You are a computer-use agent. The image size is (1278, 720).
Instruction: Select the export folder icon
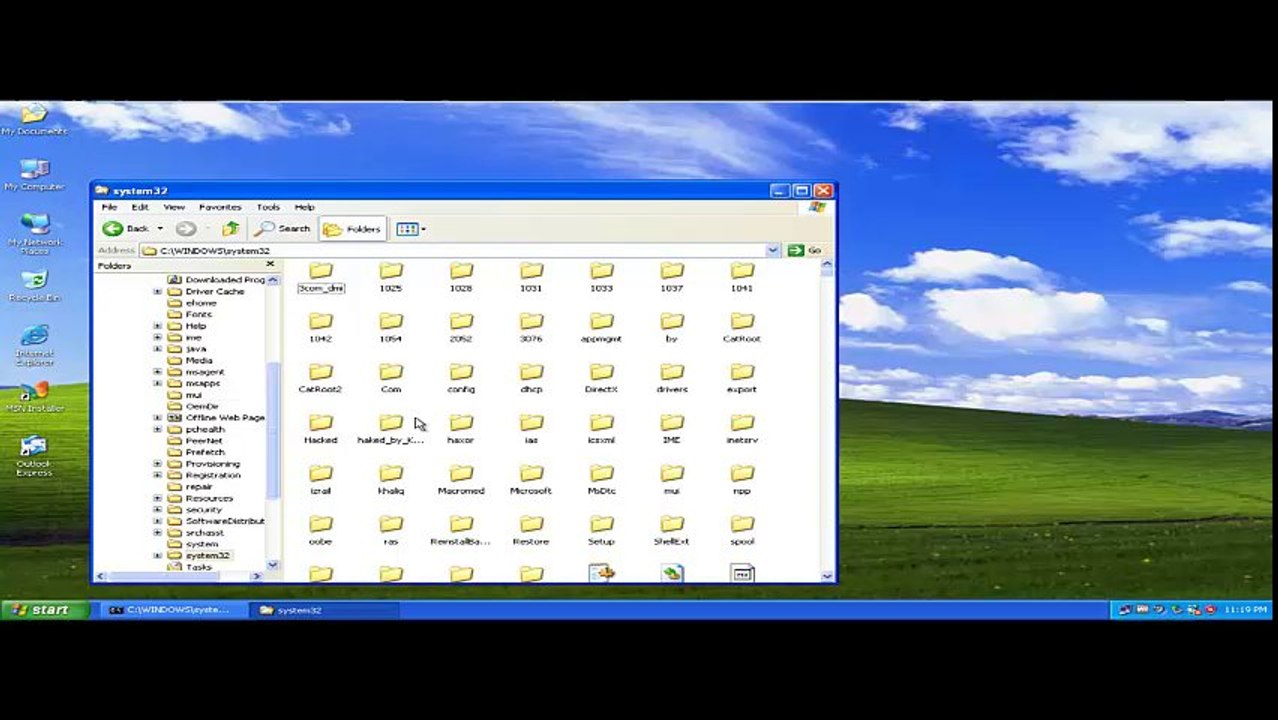[742, 372]
